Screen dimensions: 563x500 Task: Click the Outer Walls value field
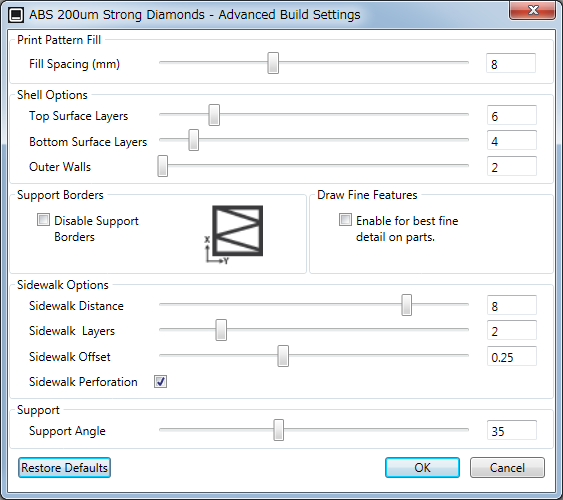(x=512, y=166)
